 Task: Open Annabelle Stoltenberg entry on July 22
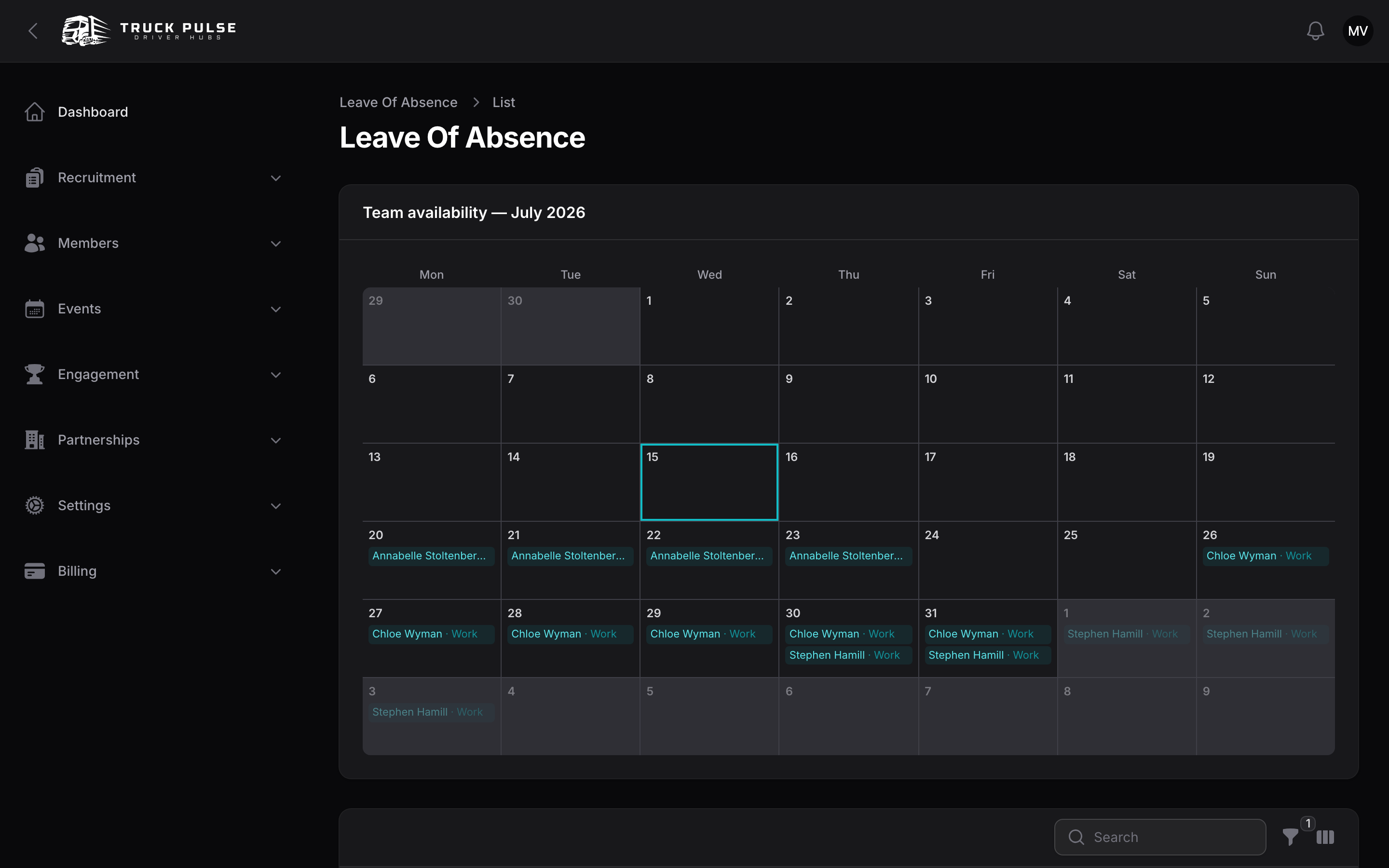pos(709,556)
